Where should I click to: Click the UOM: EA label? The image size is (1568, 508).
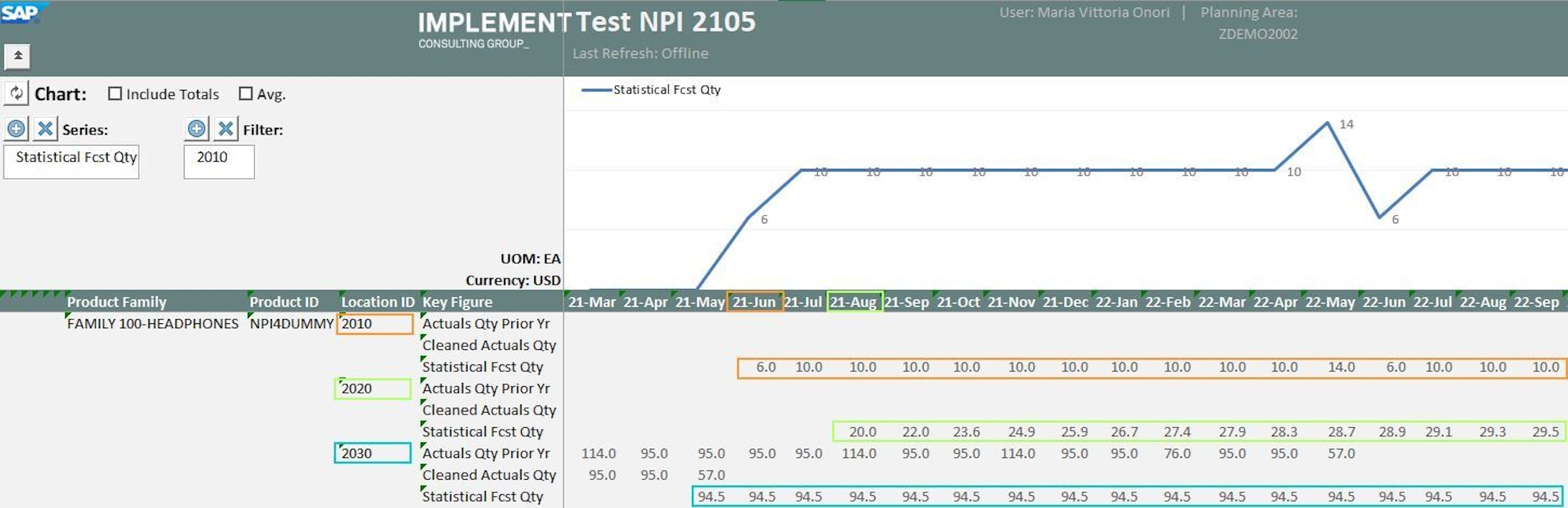(x=530, y=259)
